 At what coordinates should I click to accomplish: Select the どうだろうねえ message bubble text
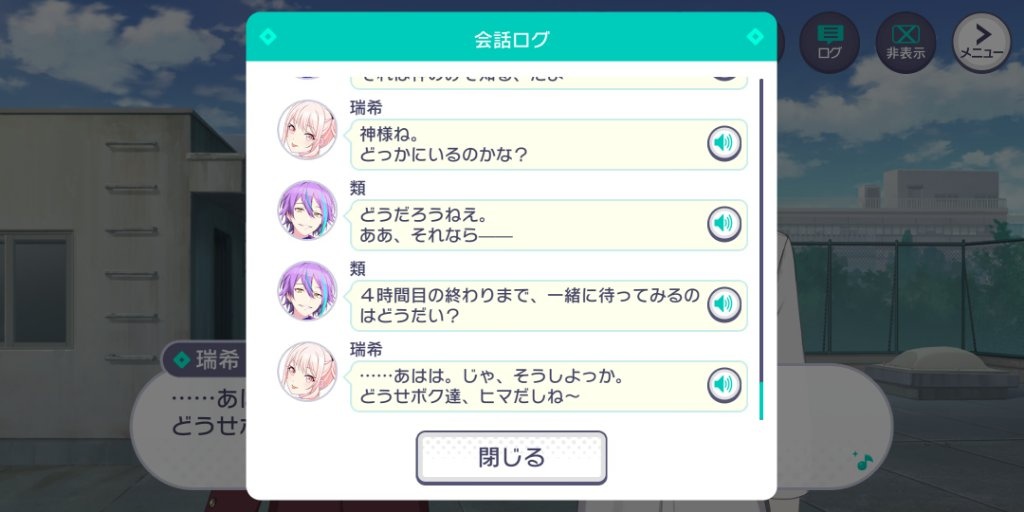(436, 225)
